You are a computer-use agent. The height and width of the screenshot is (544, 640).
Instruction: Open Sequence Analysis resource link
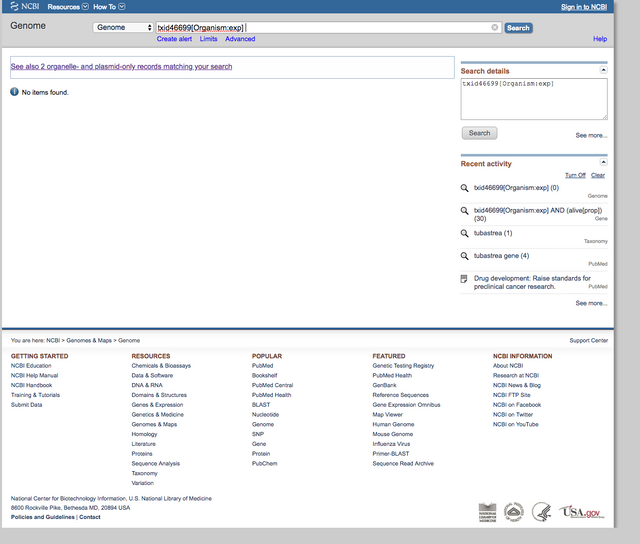pyautogui.click(x=156, y=464)
